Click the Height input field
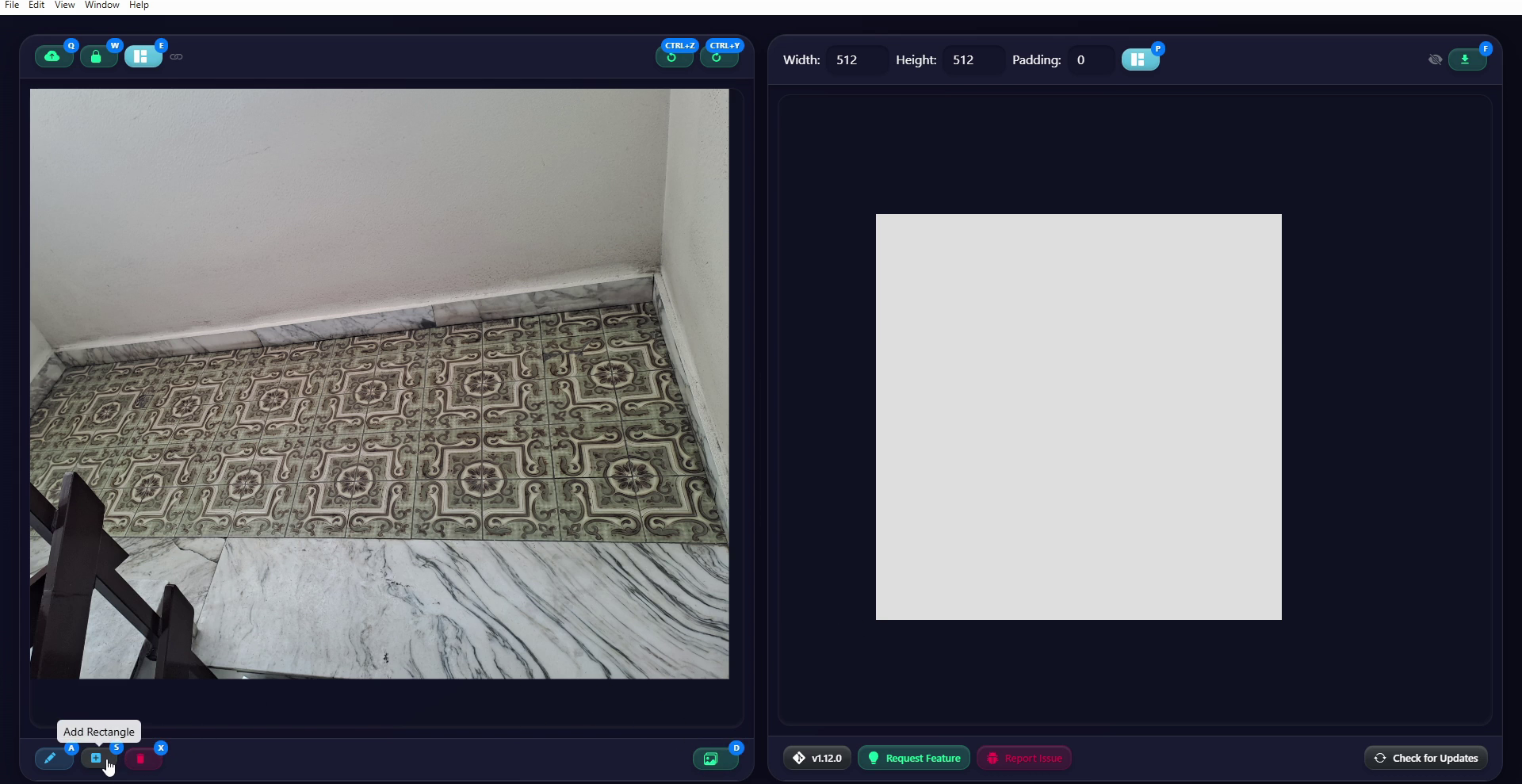This screenshot has width=1522, height=784. (973, 60)
